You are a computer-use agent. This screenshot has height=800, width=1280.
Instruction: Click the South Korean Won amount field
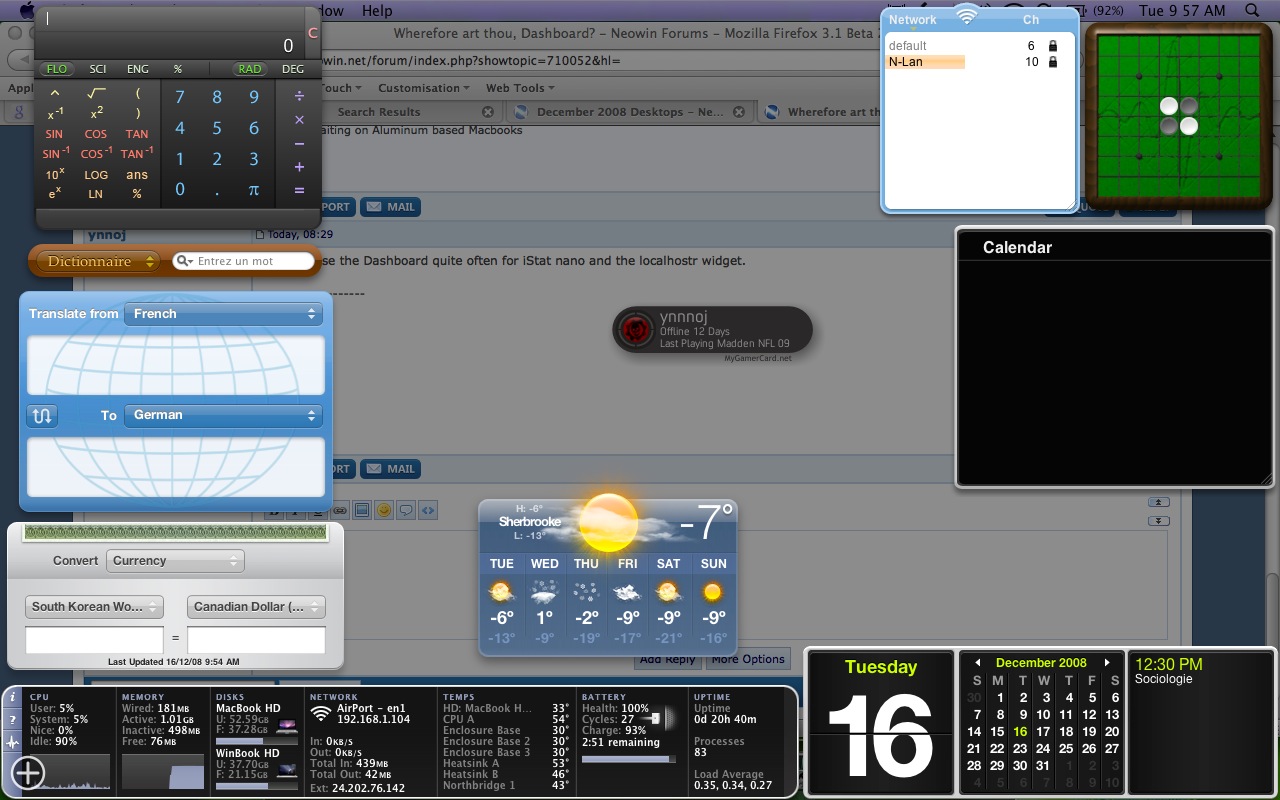(94, 640)
